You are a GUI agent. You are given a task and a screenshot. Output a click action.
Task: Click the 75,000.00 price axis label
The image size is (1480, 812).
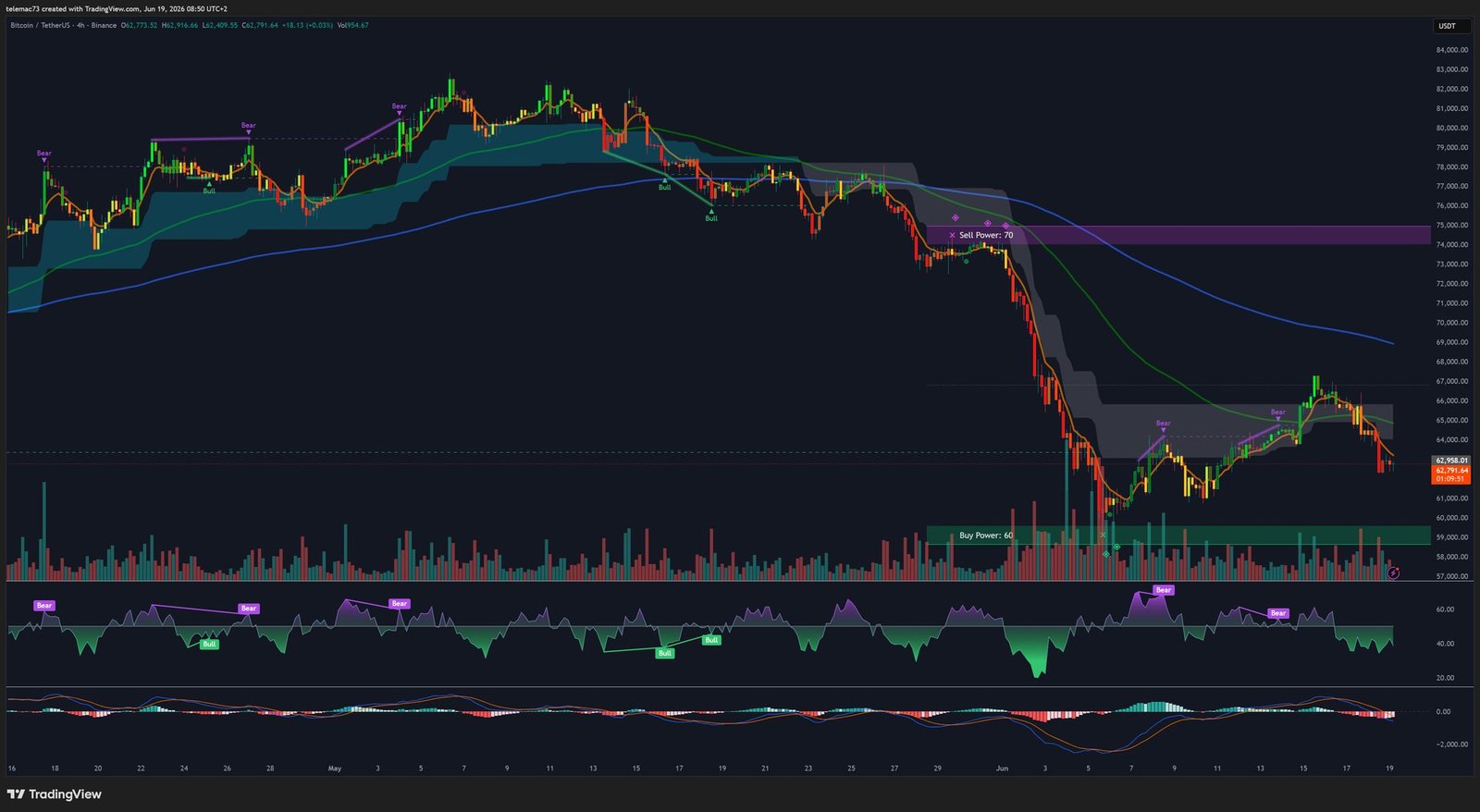tap(1452, 226)
